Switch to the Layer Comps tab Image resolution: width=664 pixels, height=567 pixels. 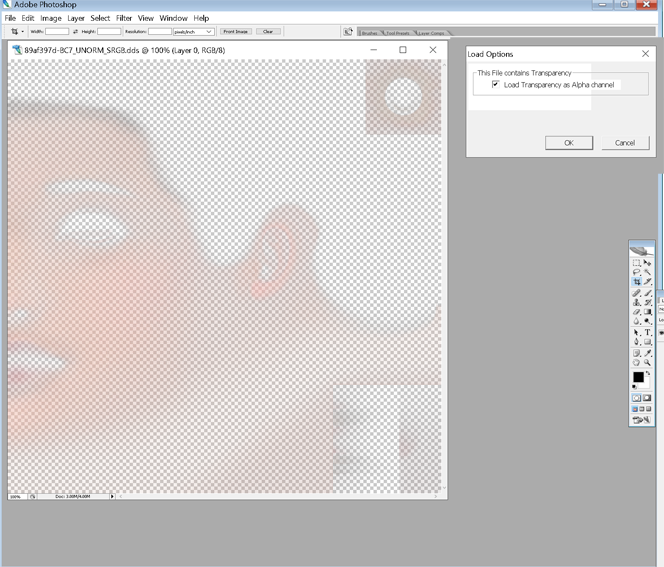431,33
